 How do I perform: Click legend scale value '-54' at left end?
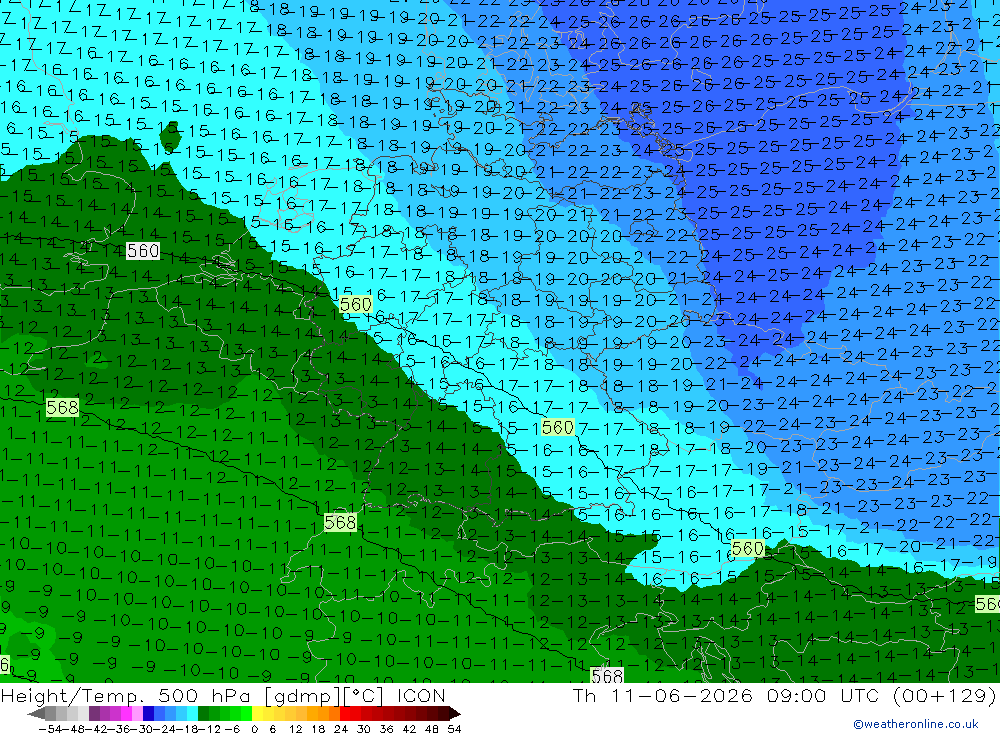click(50, 729)
